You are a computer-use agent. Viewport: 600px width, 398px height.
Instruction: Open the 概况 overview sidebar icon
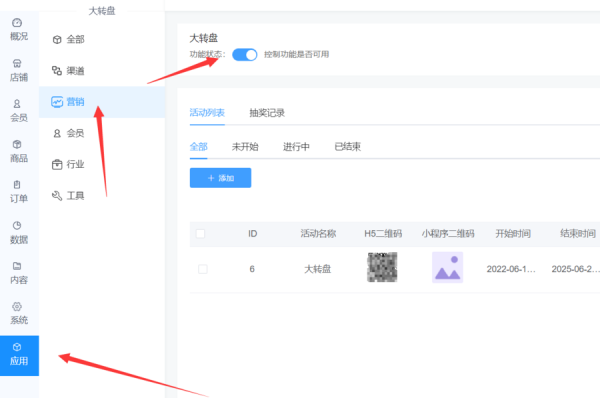[x=17, y=23]
